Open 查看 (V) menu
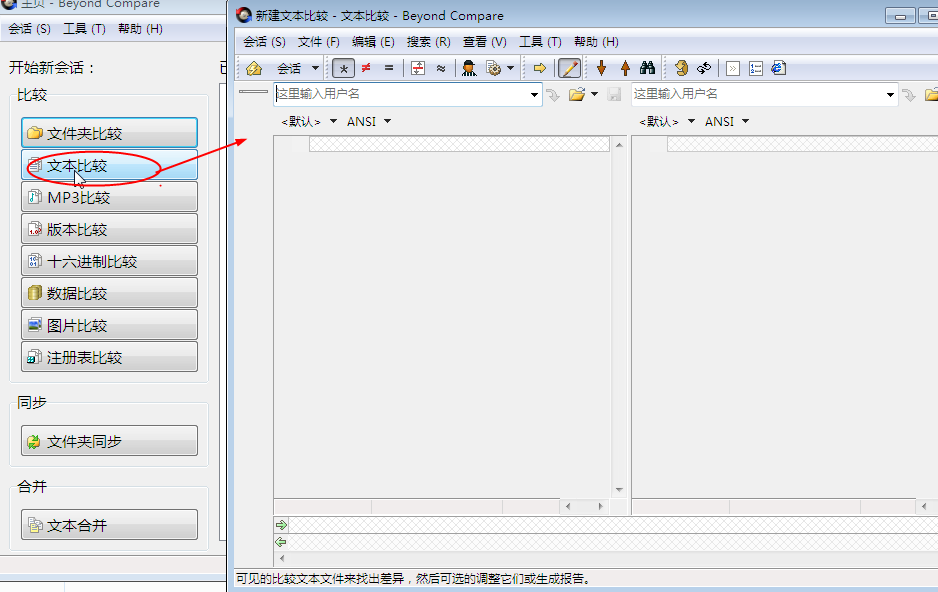Screen dimensions: 938x592 pyautogui.click(x=484, y=42)
